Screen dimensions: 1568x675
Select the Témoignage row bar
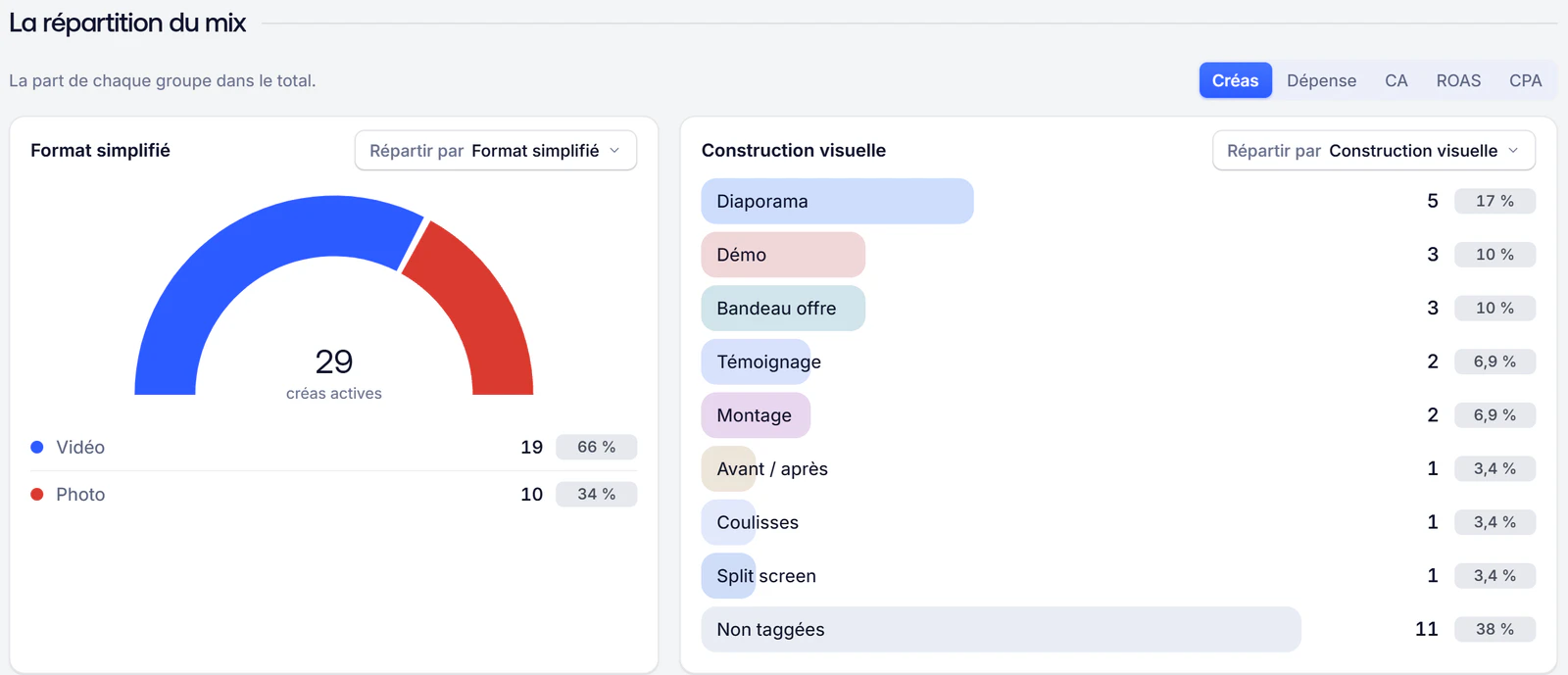pyautogui.click(x=756, y=362)
